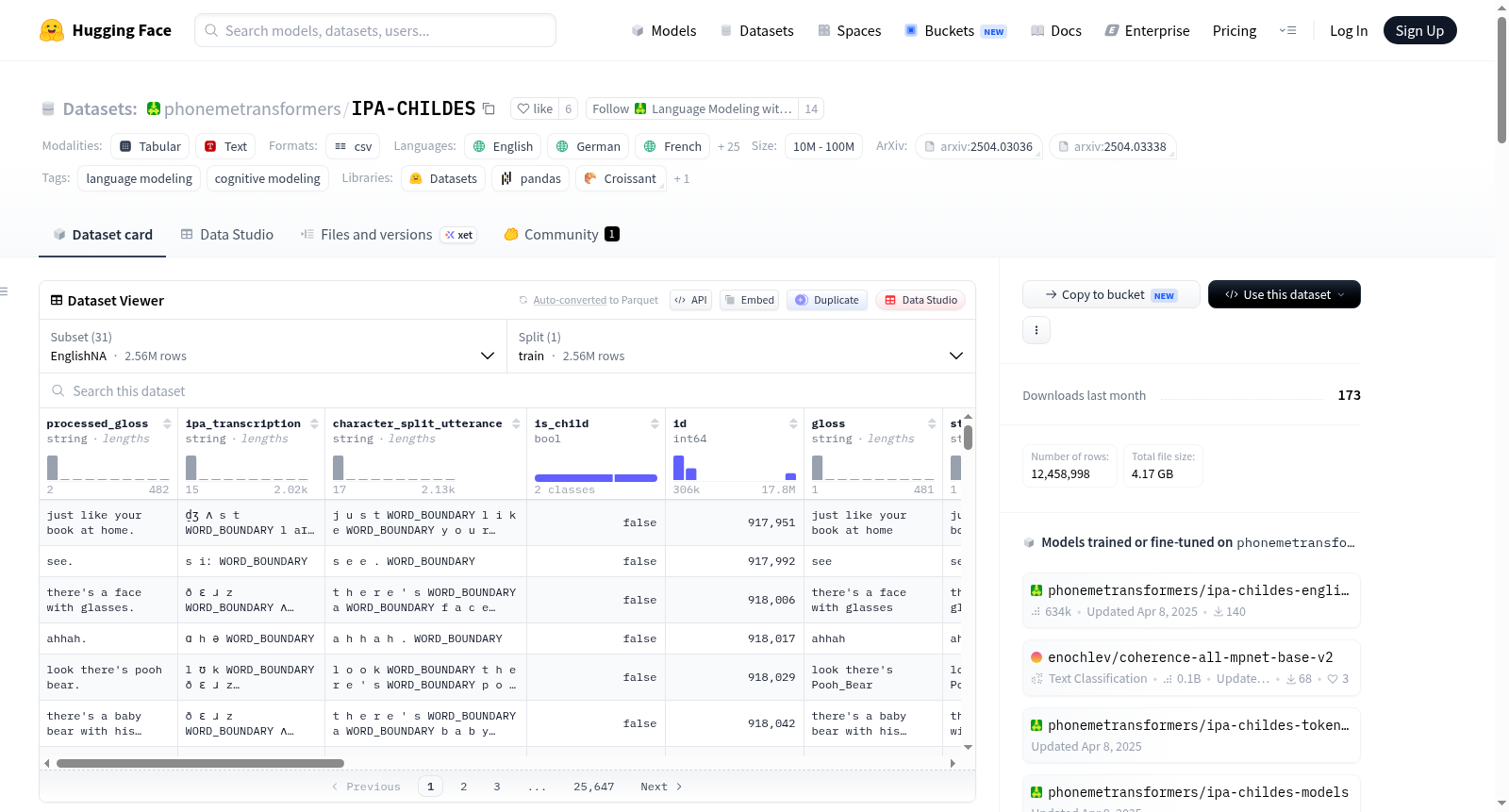Open the Dataset card tab
This screenshot has width=1509, height=812.
(x=102, y=235)
